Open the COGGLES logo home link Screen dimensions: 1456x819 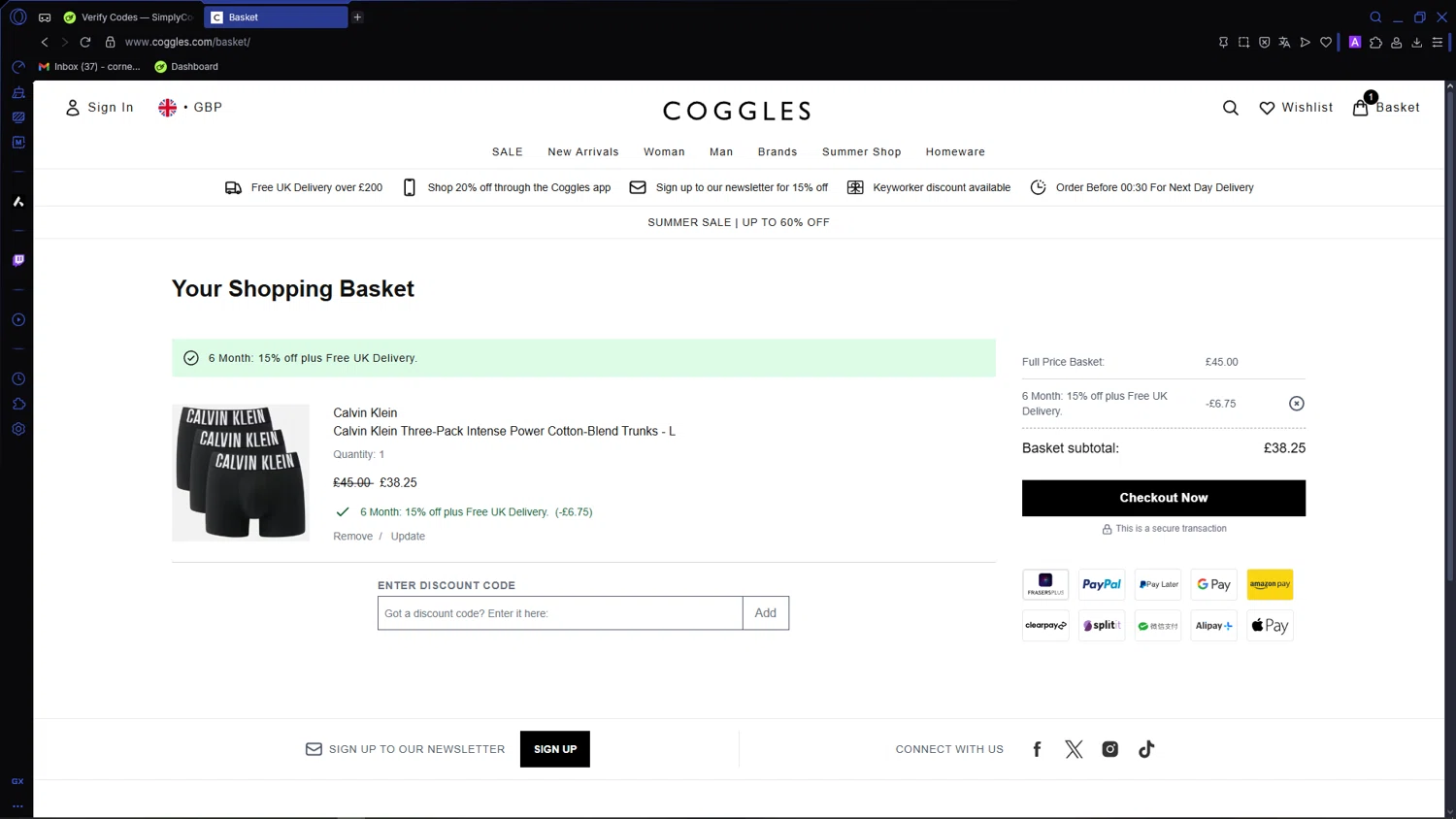tap(738, 111)
